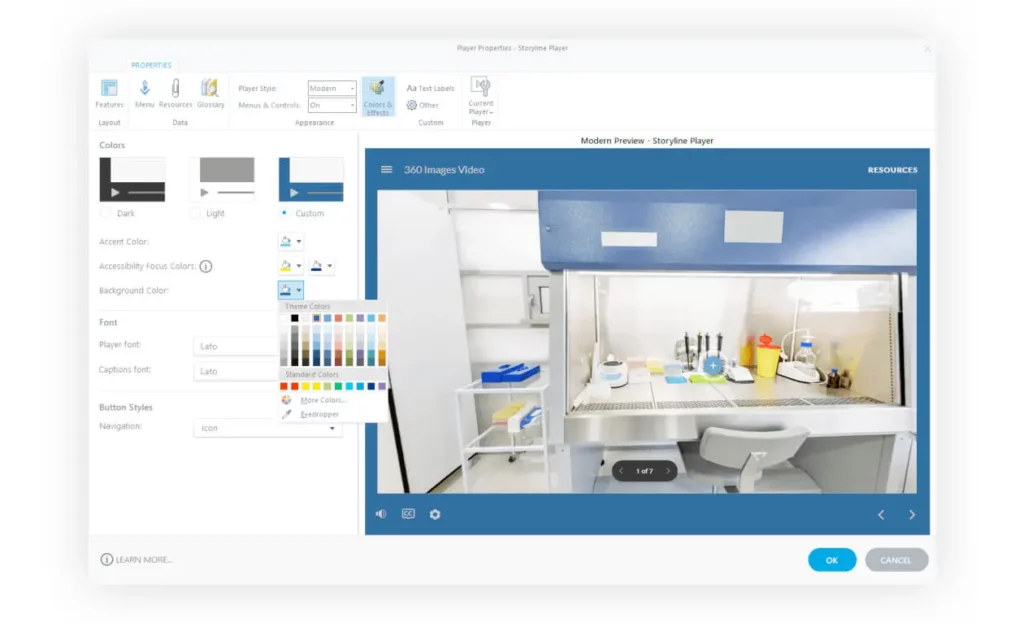Toggle the closed captions icon
This screenshot has width=1024, height=623.
point(408,514)
